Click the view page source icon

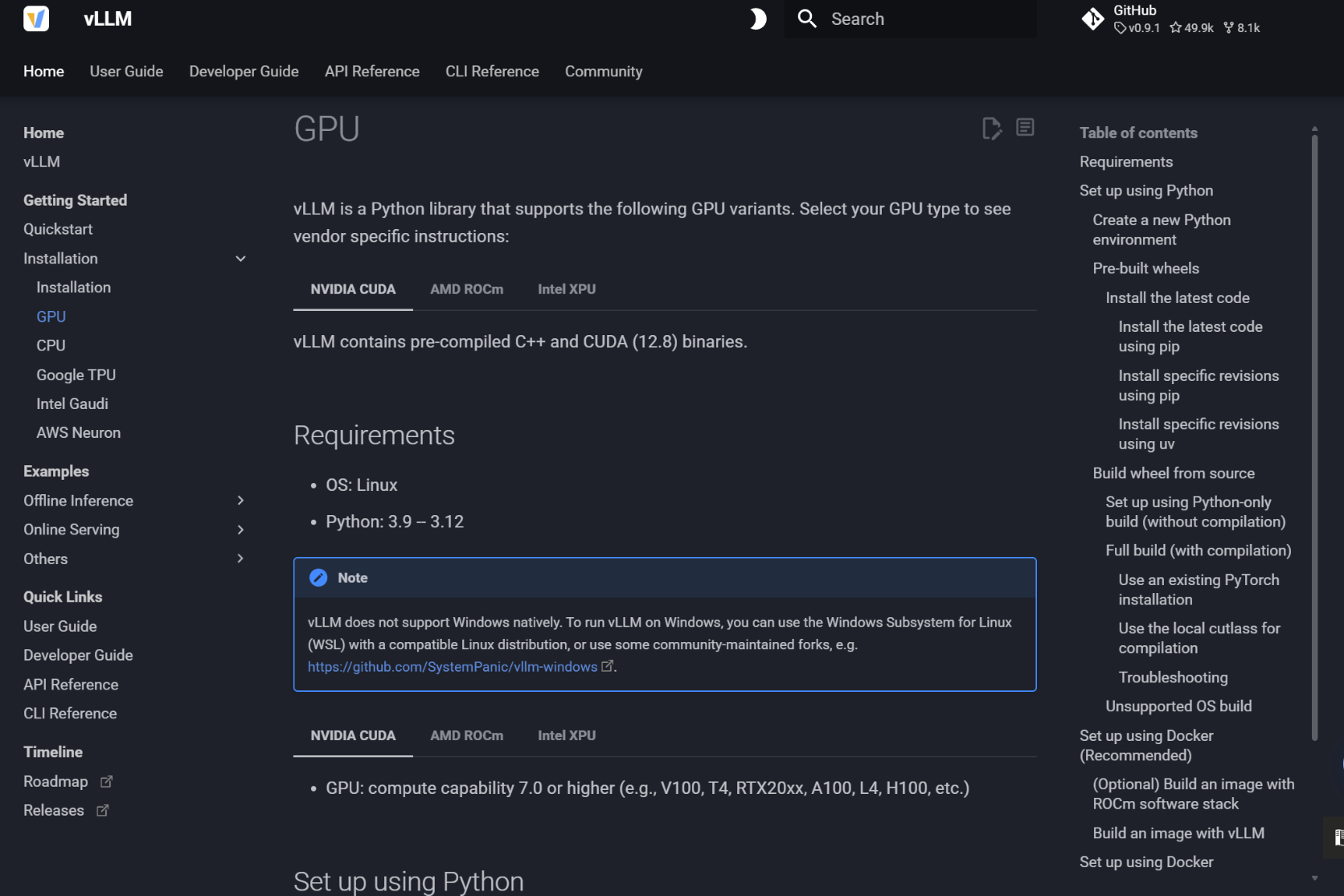(1025, 128)
